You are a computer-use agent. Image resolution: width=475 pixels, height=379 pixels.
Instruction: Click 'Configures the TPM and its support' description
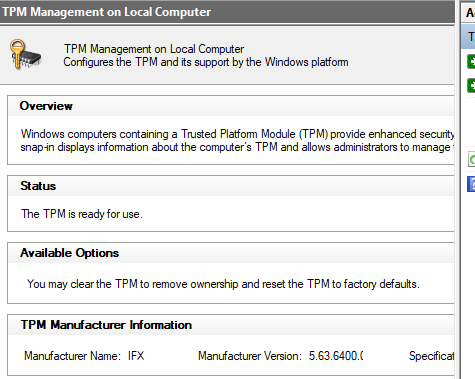click(x=206, y=62)
